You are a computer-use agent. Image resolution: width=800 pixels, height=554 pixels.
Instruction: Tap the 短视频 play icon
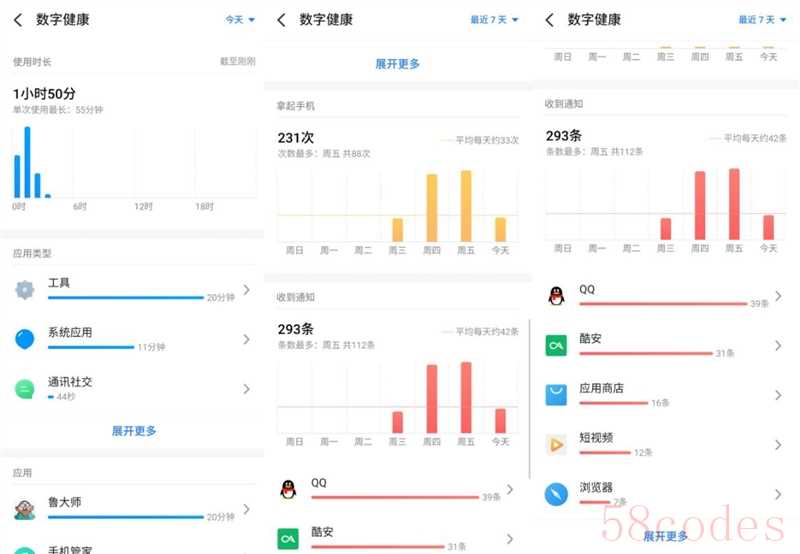(556, 445)
